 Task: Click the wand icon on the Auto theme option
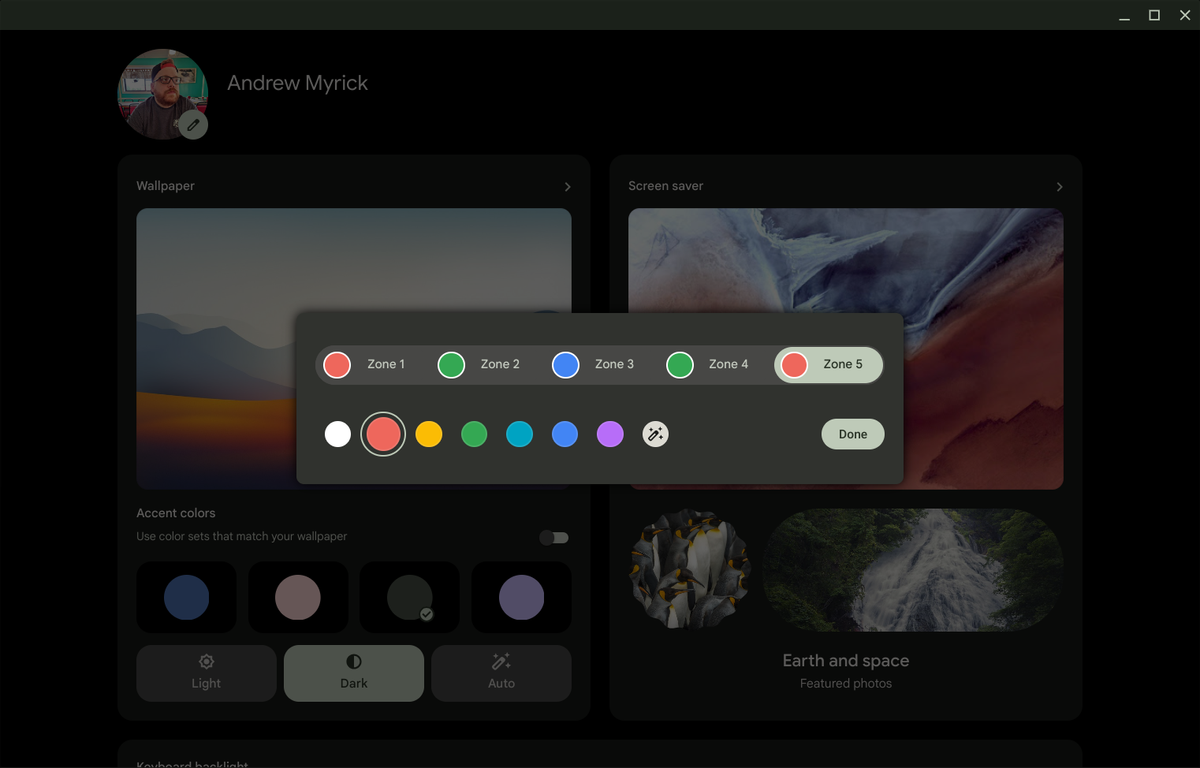501,661
